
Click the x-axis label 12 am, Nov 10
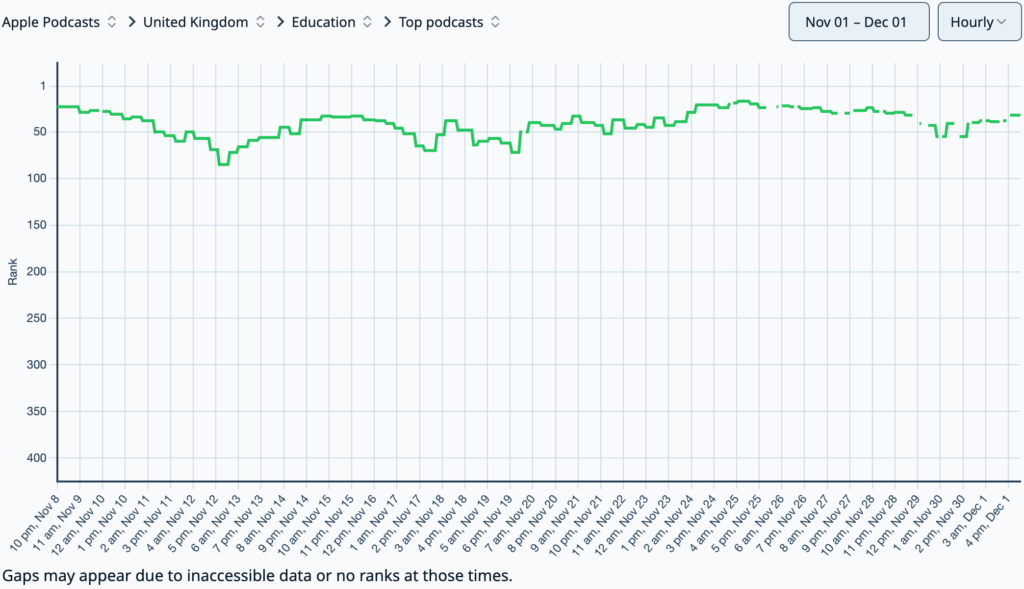tap(78, 526)
